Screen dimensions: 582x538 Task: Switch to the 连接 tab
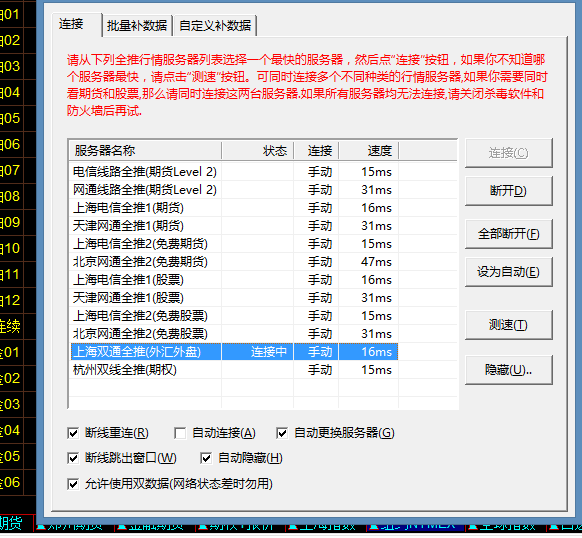tap(76, 25)
